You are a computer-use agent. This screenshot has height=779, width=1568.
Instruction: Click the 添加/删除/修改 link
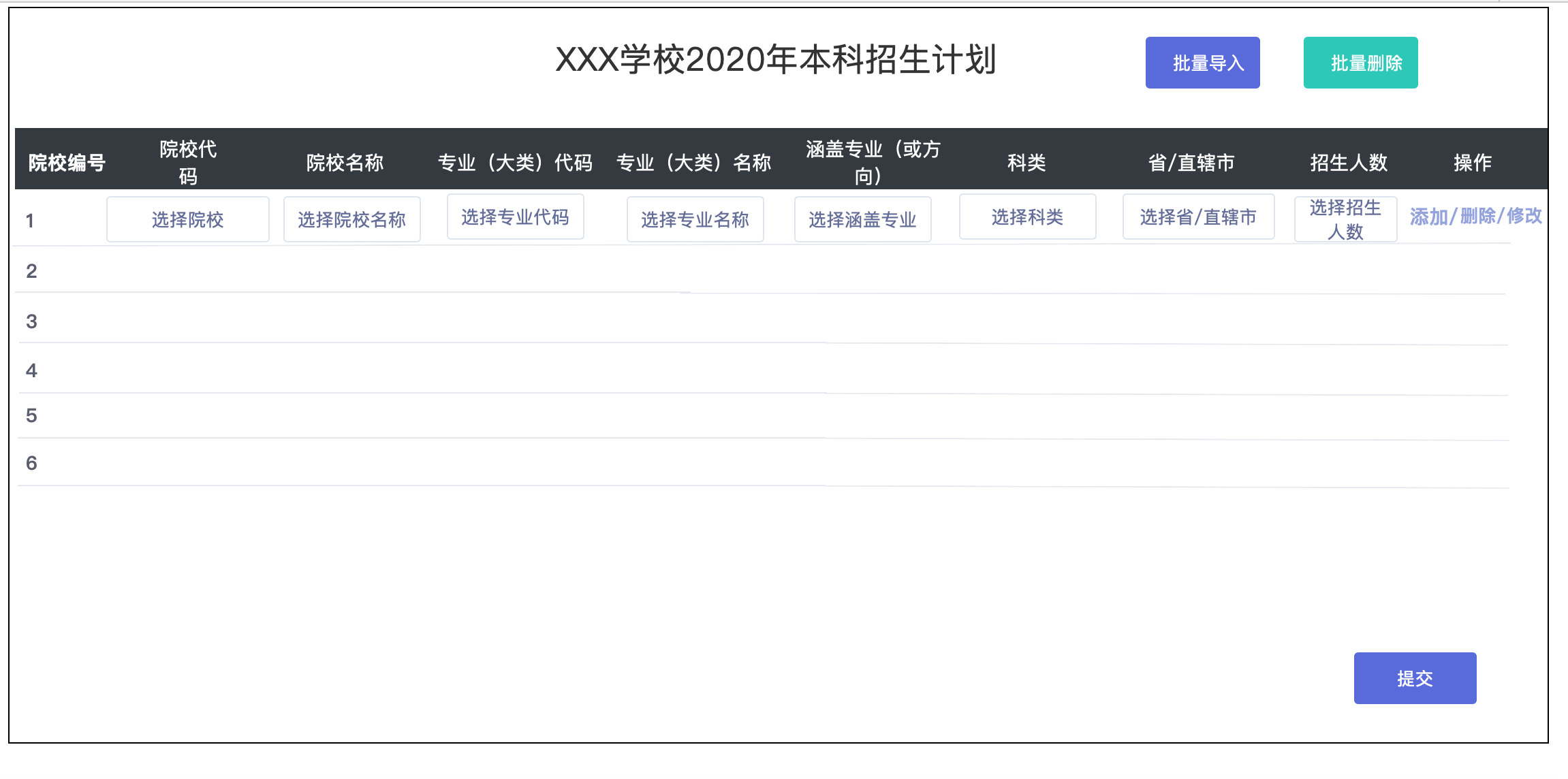tap(1475, 217)
